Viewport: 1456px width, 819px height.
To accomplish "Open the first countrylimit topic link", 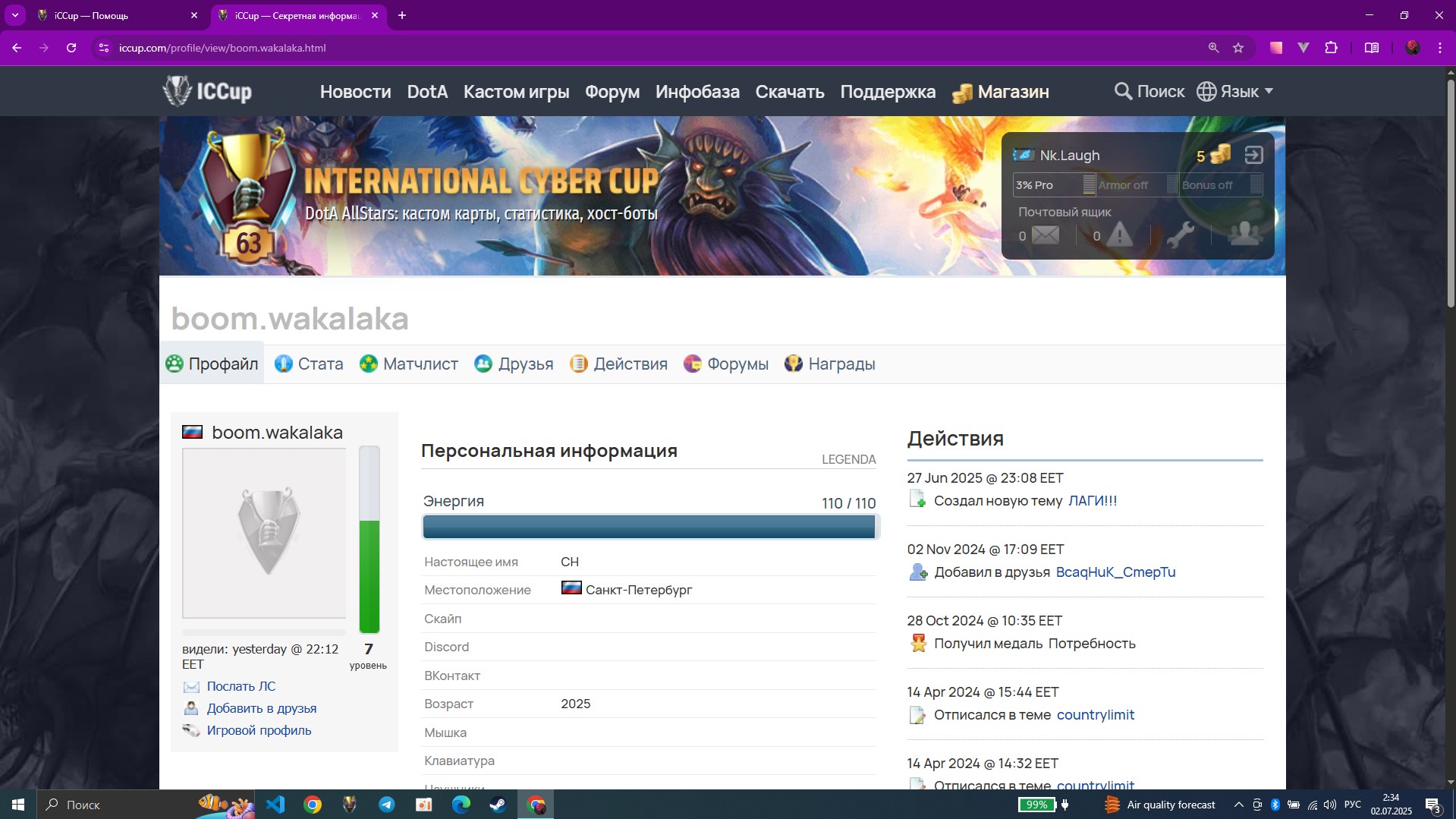I will [x=1095, y=715].
